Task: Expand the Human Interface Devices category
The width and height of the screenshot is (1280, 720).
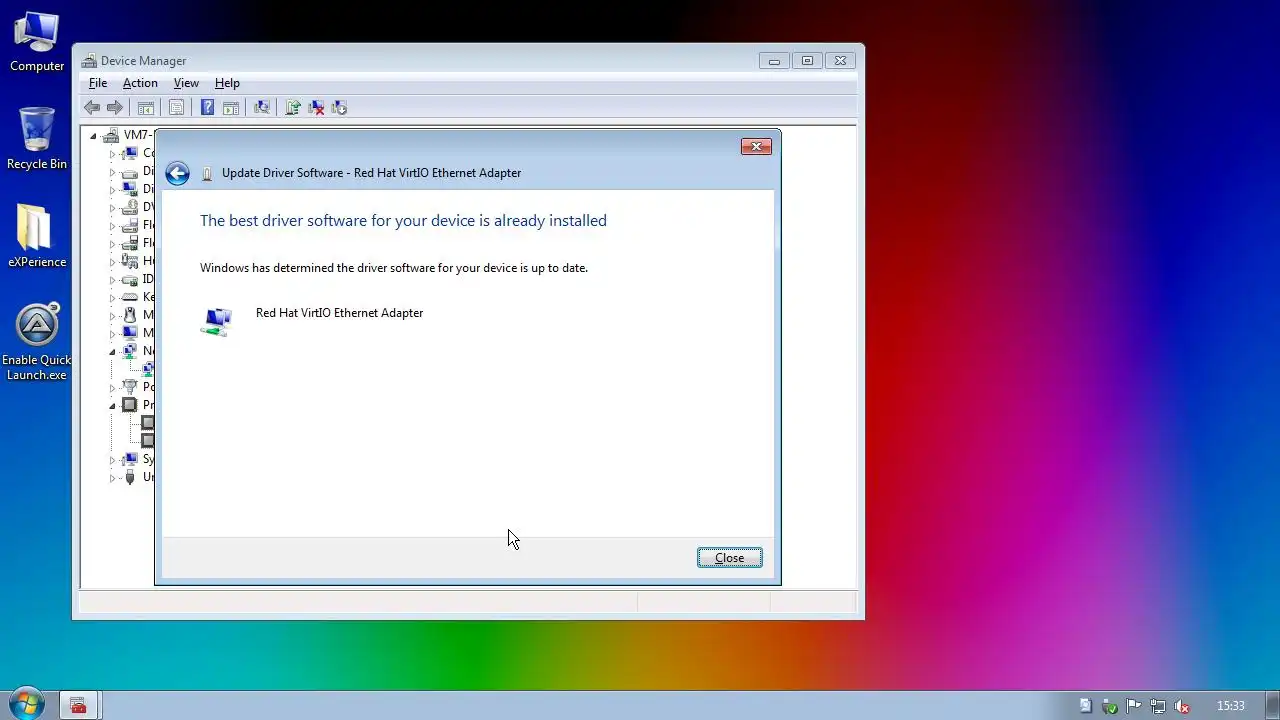Action: 112,262
